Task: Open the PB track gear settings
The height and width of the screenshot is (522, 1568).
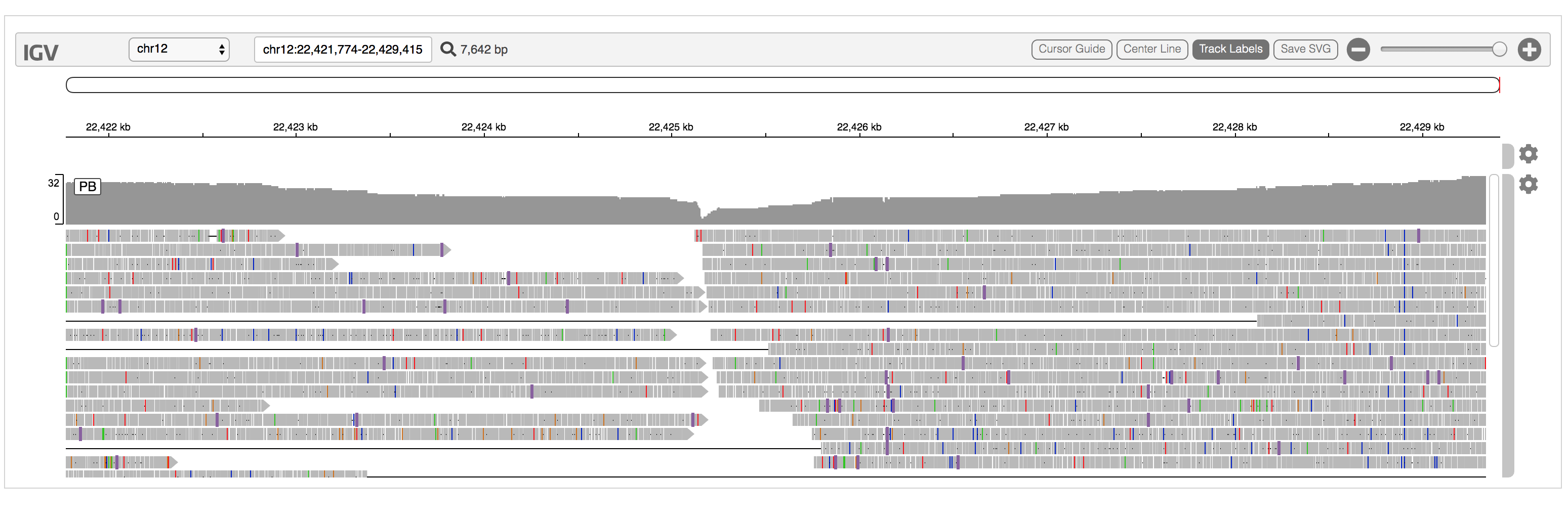Action: 1528,184
